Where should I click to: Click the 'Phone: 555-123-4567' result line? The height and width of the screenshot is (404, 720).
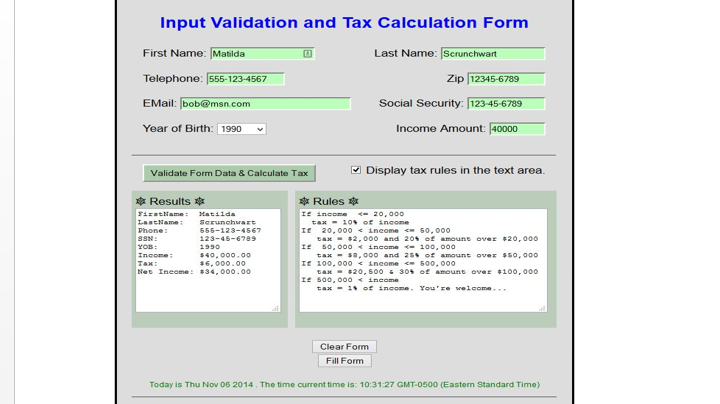coord(199,230)
